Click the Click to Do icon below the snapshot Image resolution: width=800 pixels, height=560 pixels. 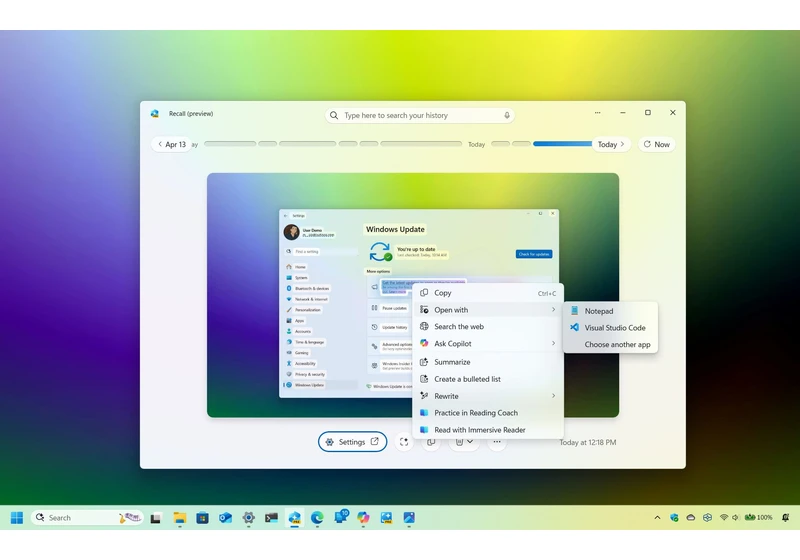pyautogui.click(x=404, y=442)
